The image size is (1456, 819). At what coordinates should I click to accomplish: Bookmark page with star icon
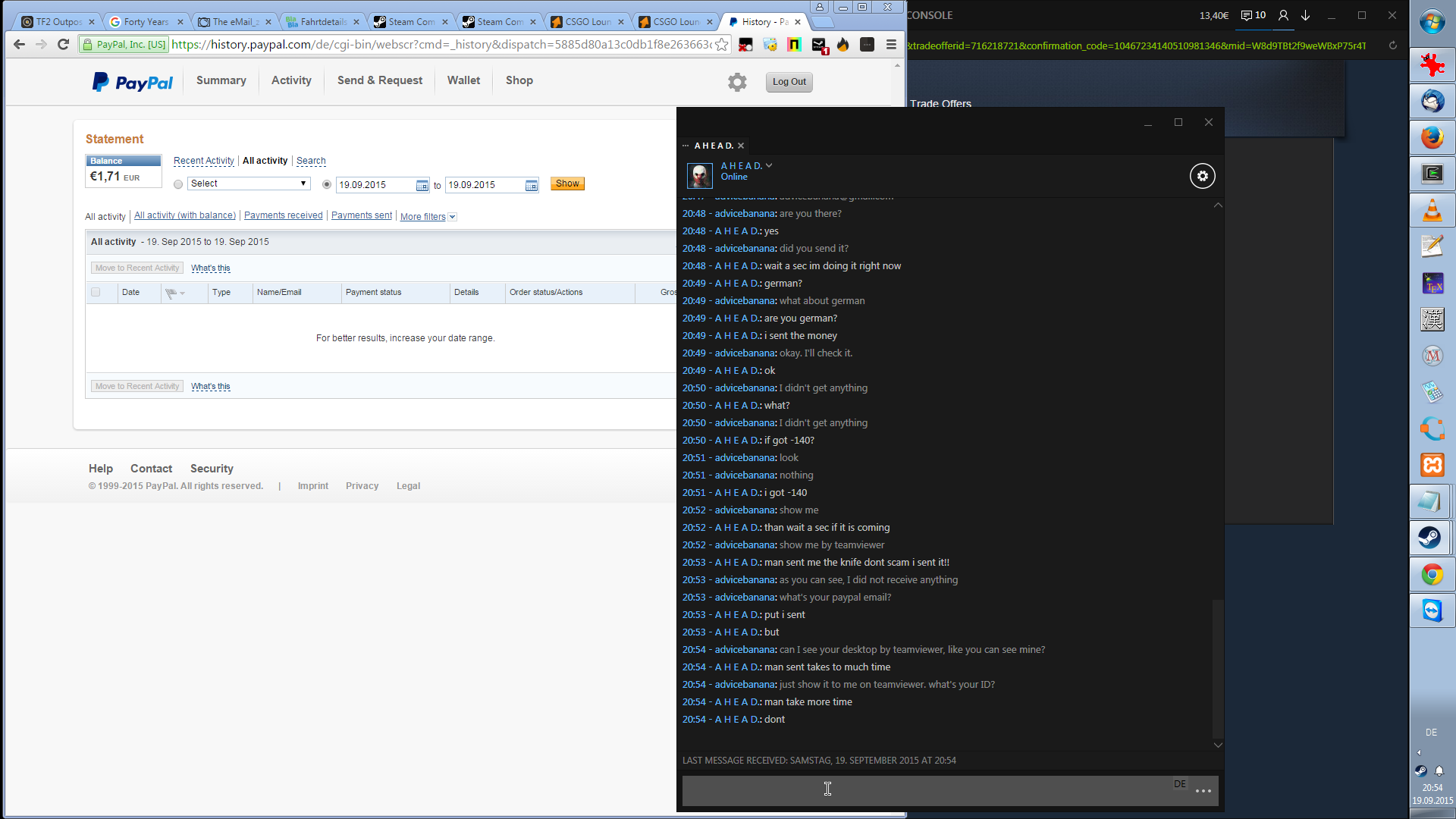(722, 45)
